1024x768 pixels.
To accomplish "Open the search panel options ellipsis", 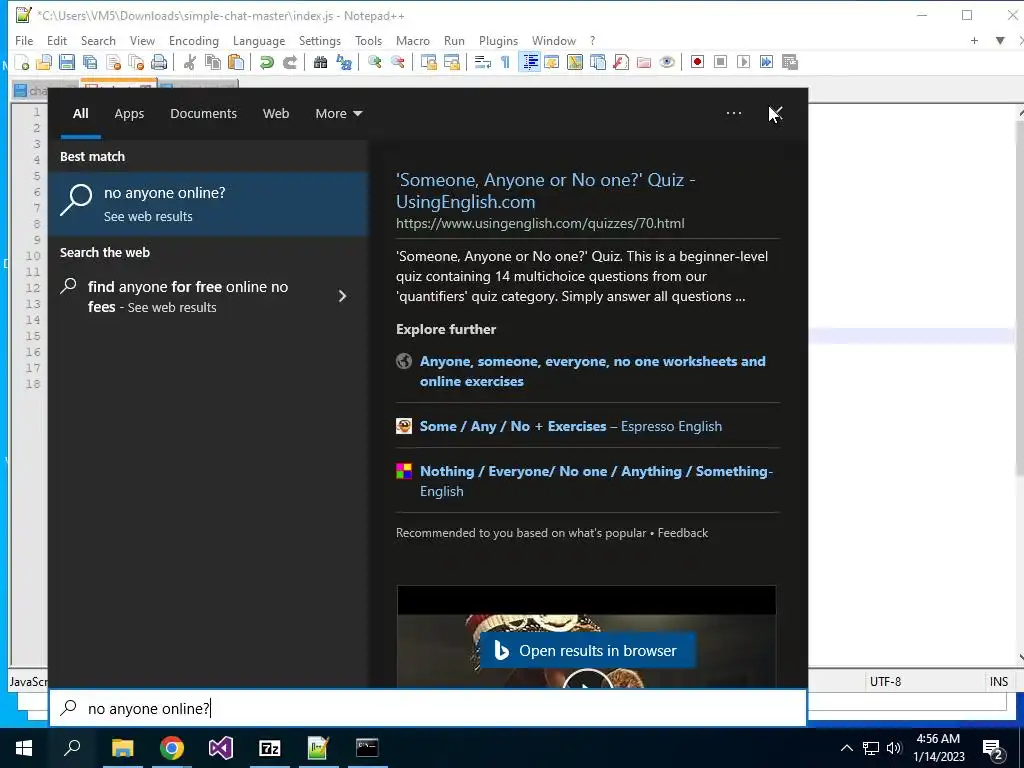I will coord(734,114).
